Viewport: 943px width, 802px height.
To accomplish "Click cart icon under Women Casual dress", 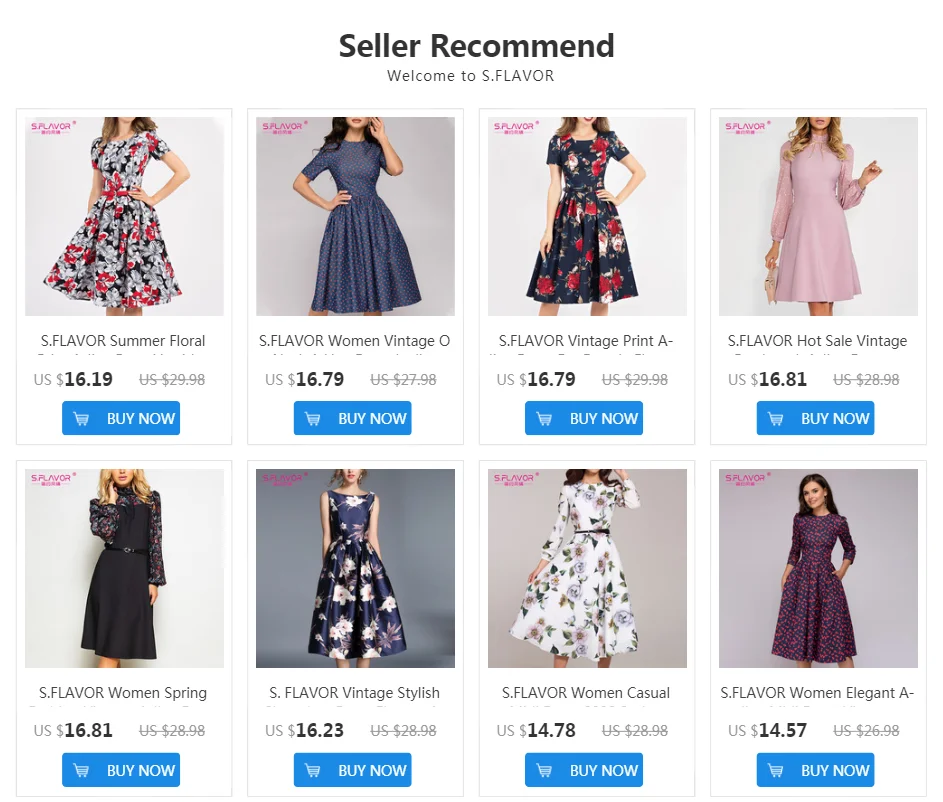I will 544,770.
